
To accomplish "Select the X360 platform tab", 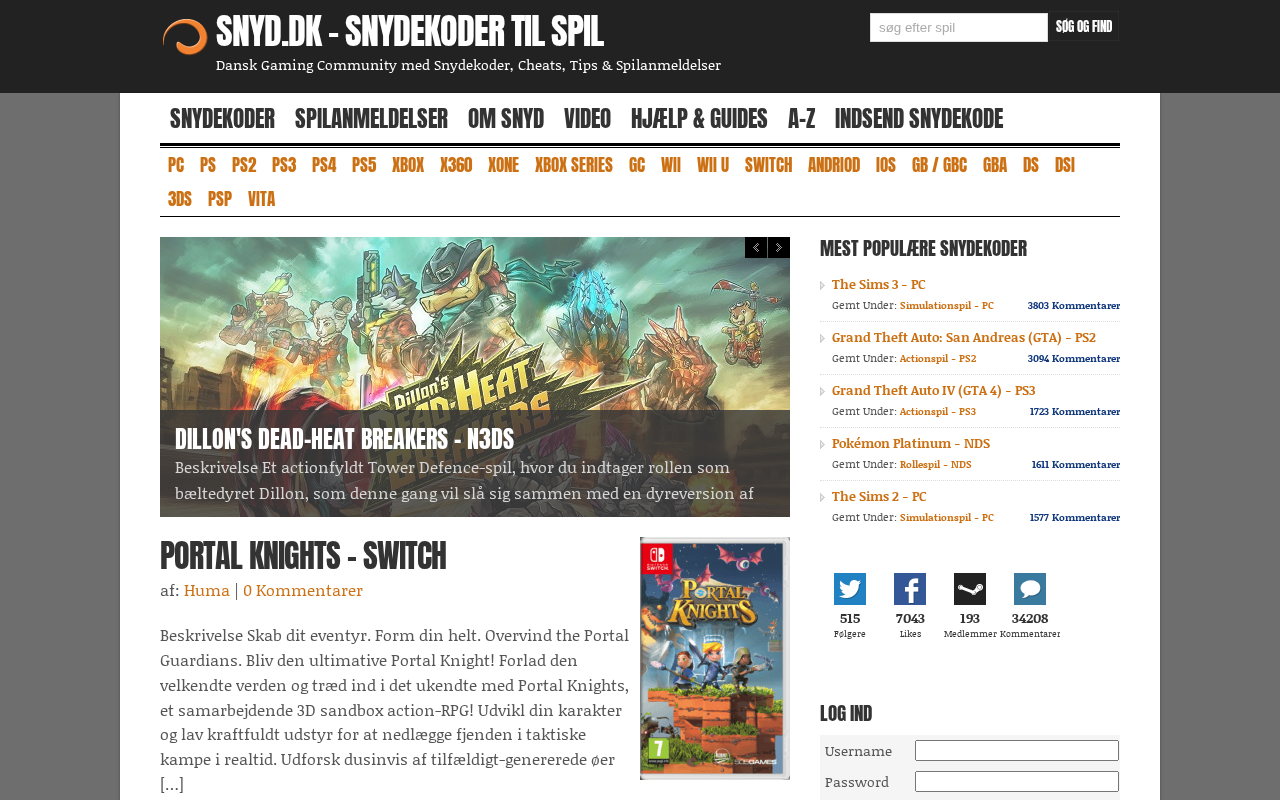I will pos(456,165).
